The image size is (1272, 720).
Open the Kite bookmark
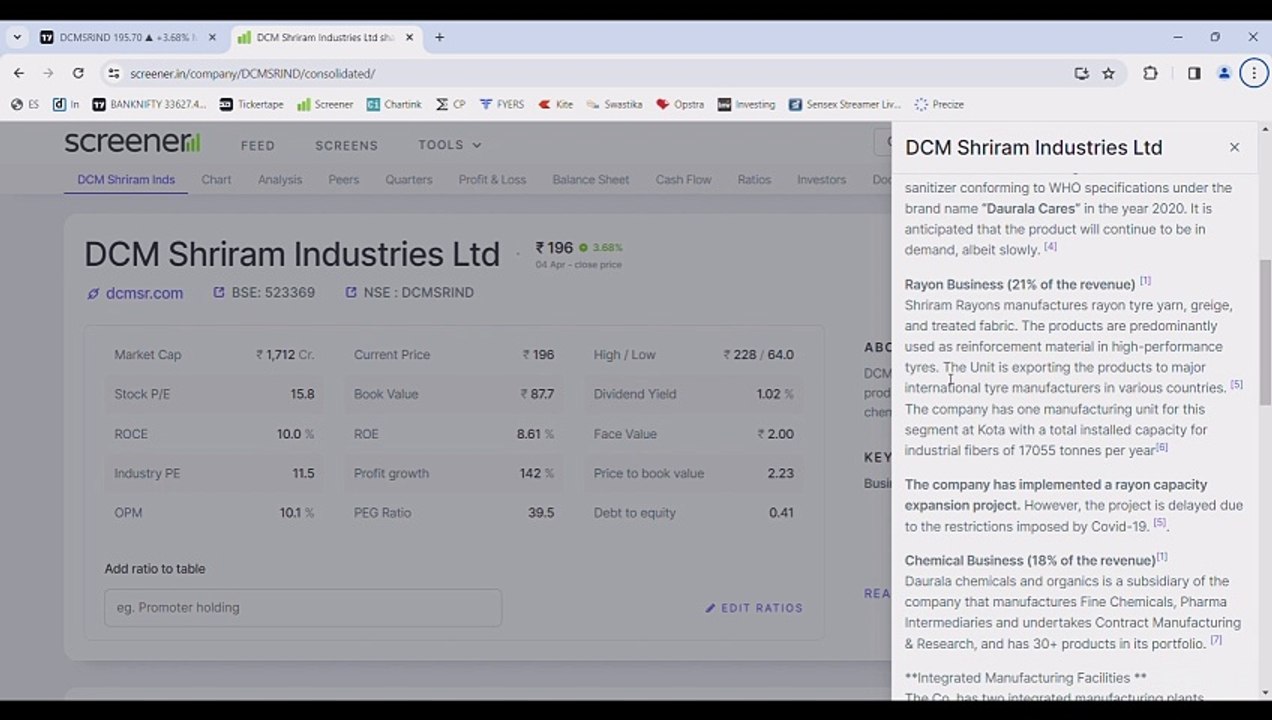coord(556,104)
